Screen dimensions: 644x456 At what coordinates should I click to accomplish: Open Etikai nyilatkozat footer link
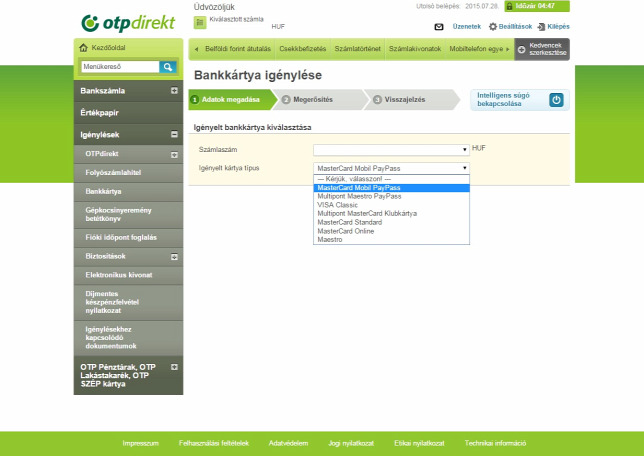[x=419, y=443]
